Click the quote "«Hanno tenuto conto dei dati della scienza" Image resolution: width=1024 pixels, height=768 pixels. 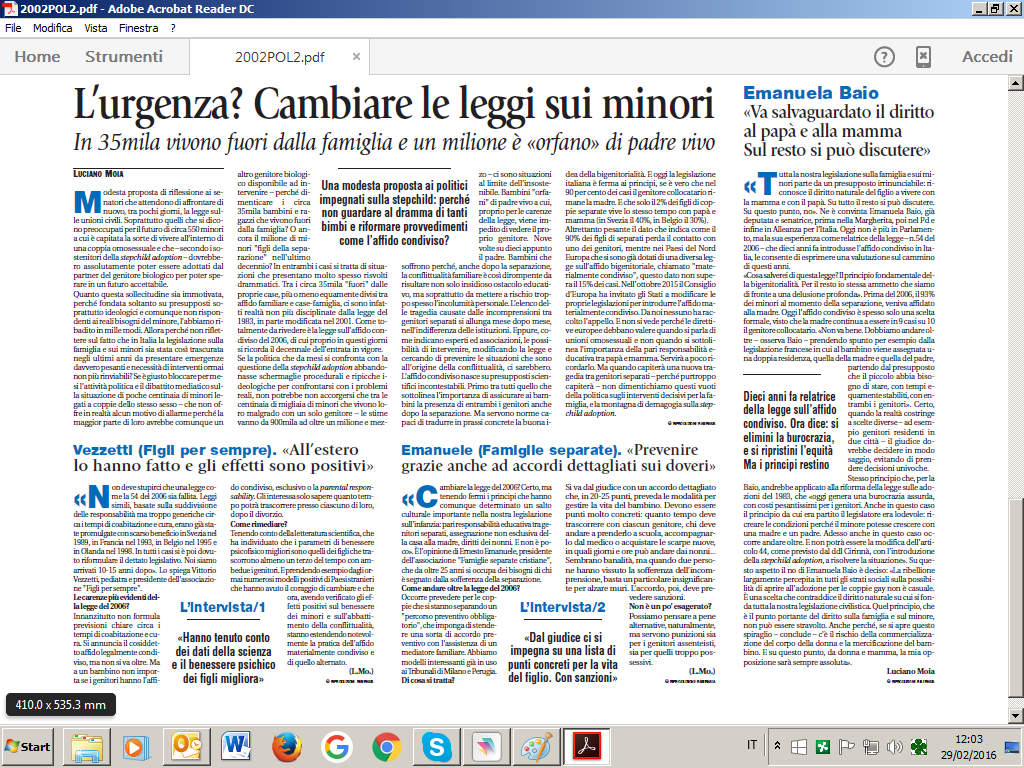point(223,658)
